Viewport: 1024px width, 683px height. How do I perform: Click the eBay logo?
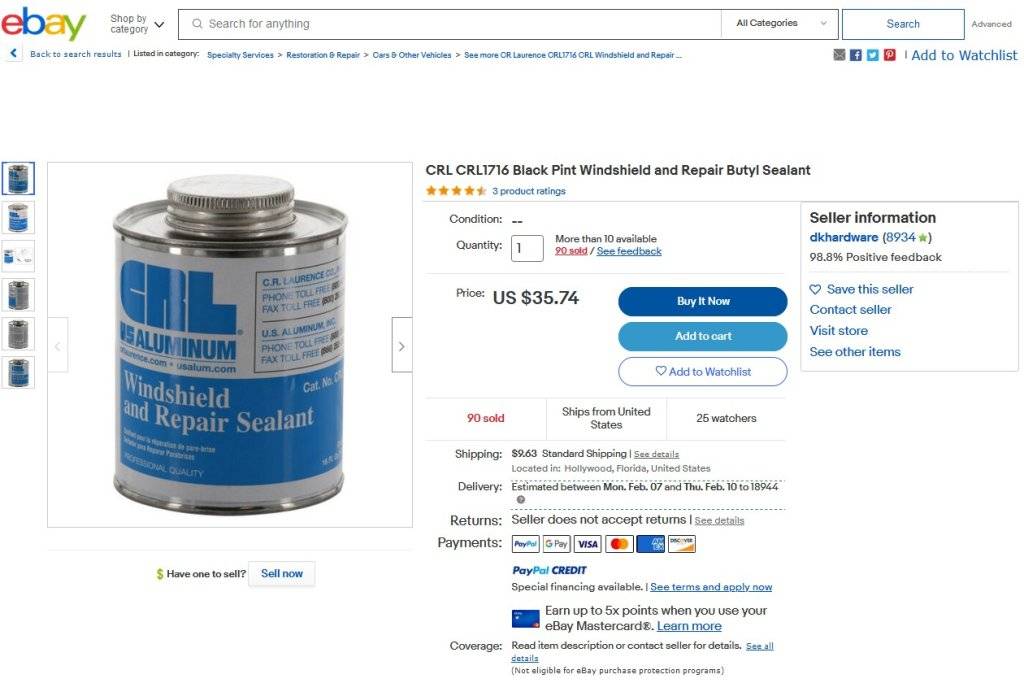(43, 24)
